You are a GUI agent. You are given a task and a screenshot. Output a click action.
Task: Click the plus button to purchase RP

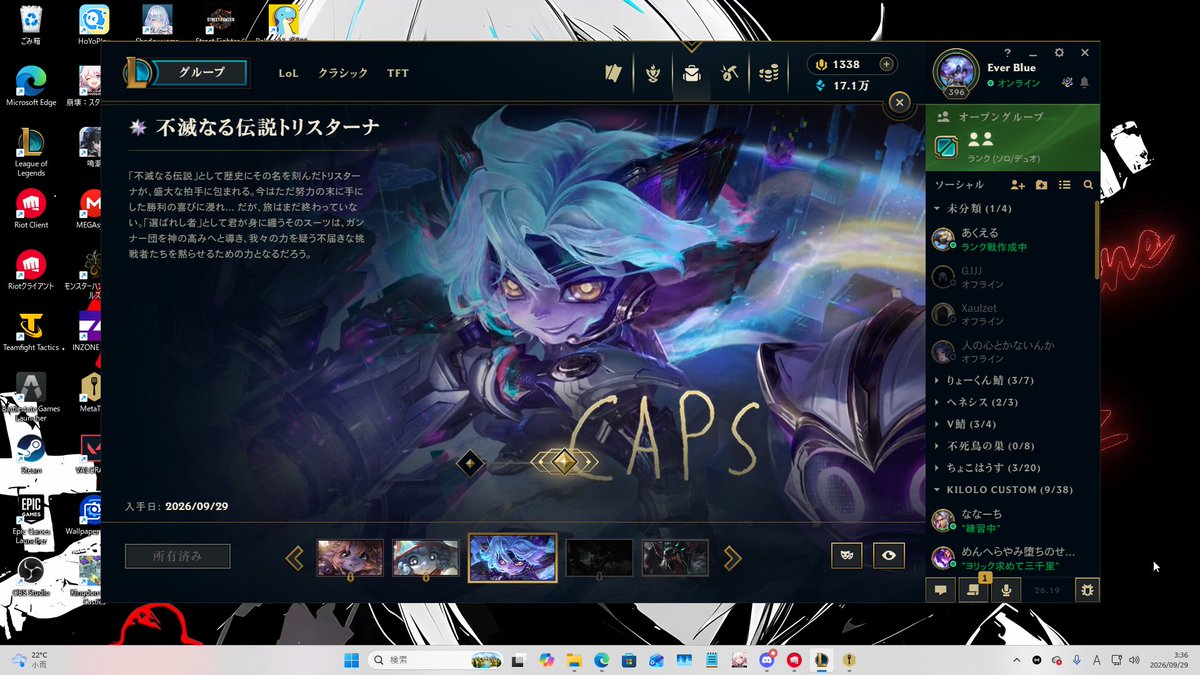[x=886, y=64]
